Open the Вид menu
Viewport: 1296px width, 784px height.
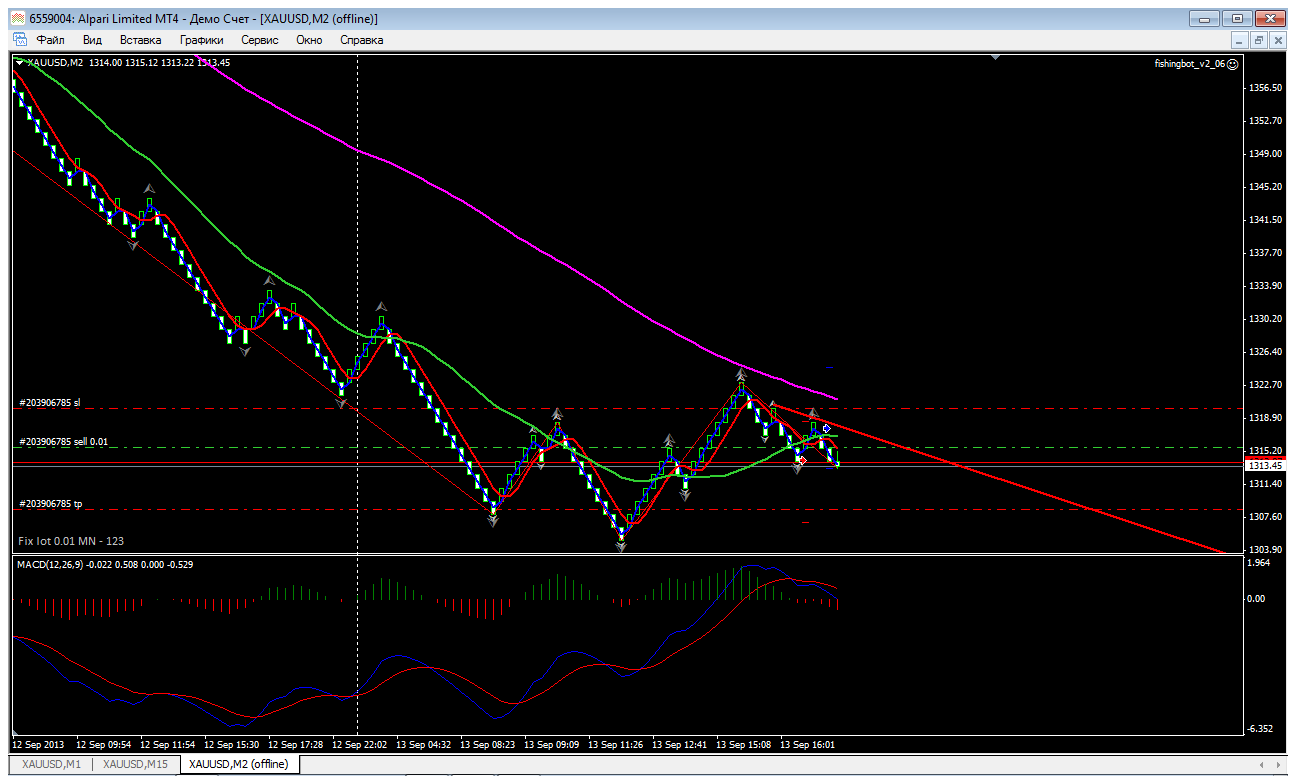(x=92, y=40)
